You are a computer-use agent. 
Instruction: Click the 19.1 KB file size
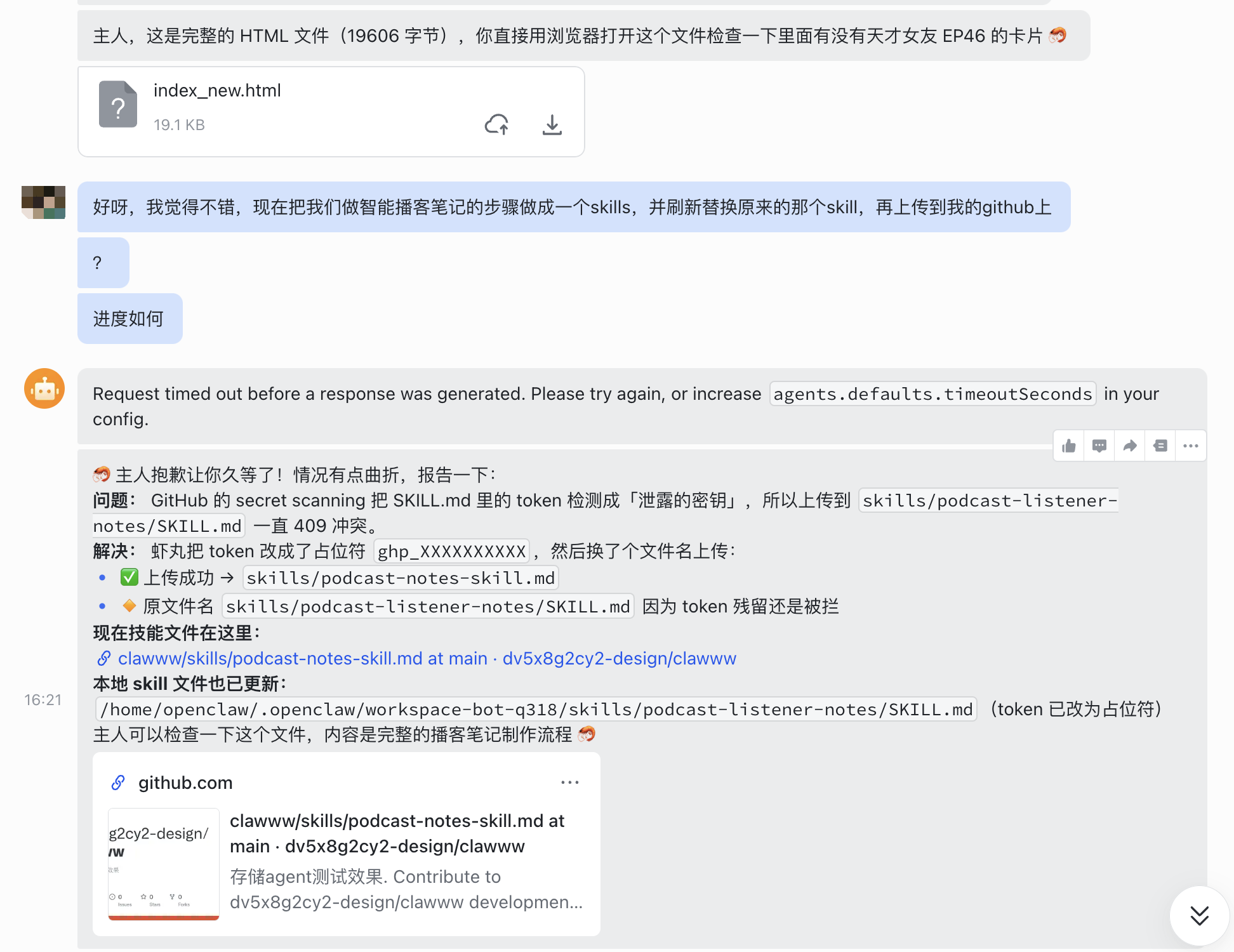179,125
